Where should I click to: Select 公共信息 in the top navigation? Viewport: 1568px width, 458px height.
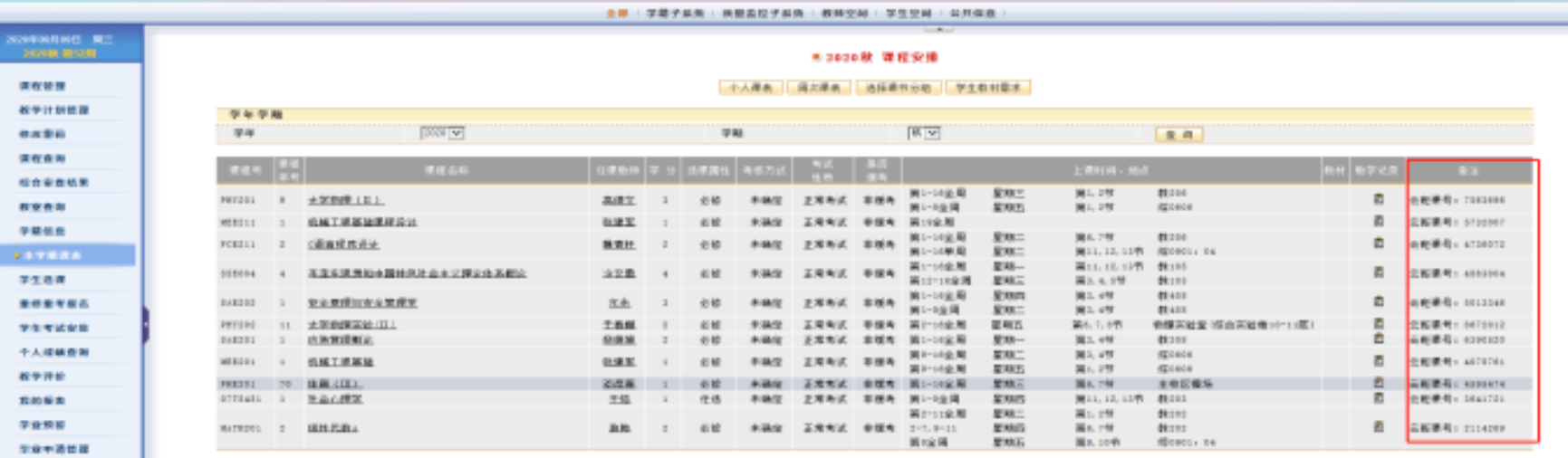pyautogui.click(x=972, y=13)
